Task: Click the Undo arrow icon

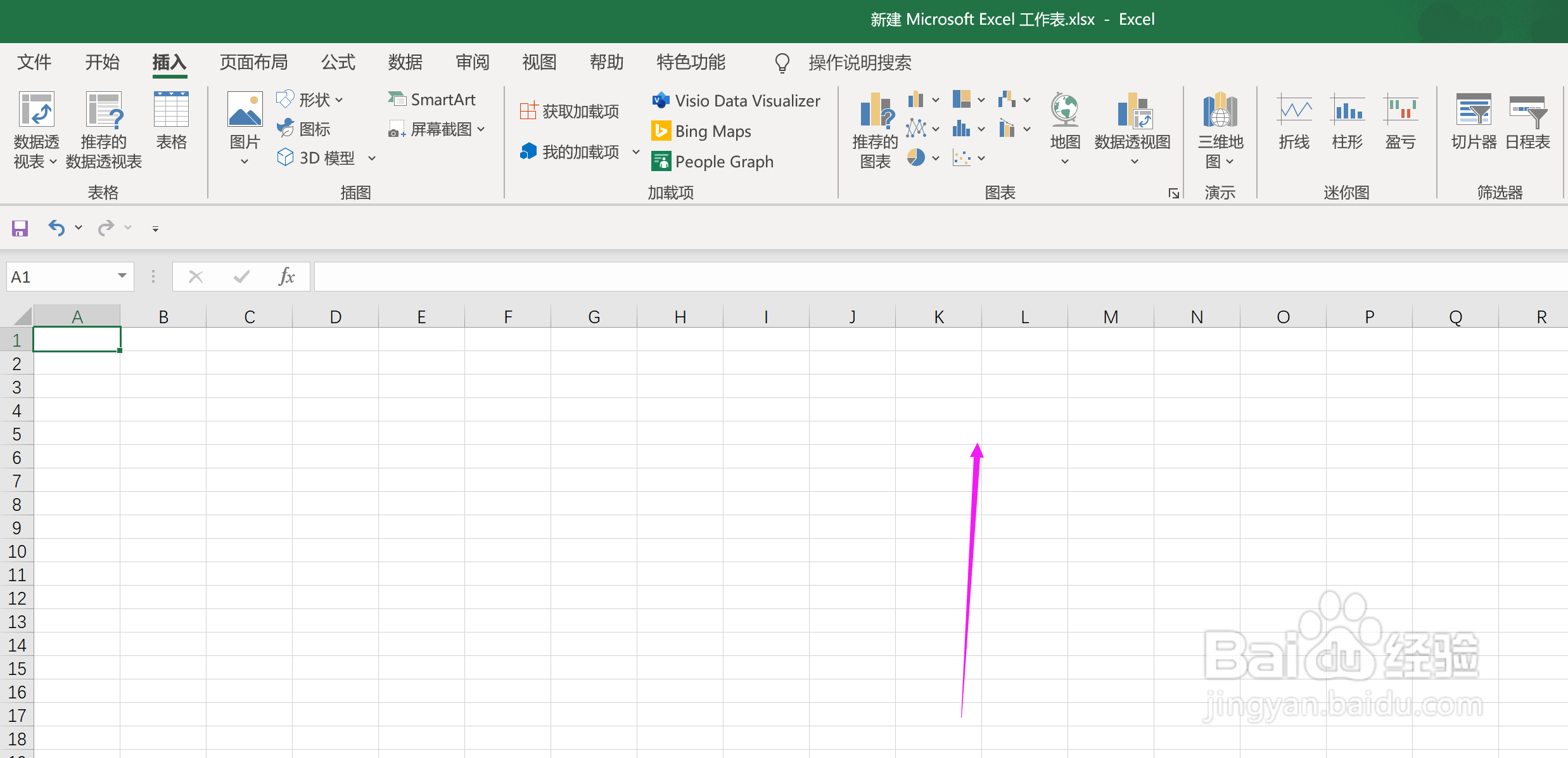Action: 56,228
